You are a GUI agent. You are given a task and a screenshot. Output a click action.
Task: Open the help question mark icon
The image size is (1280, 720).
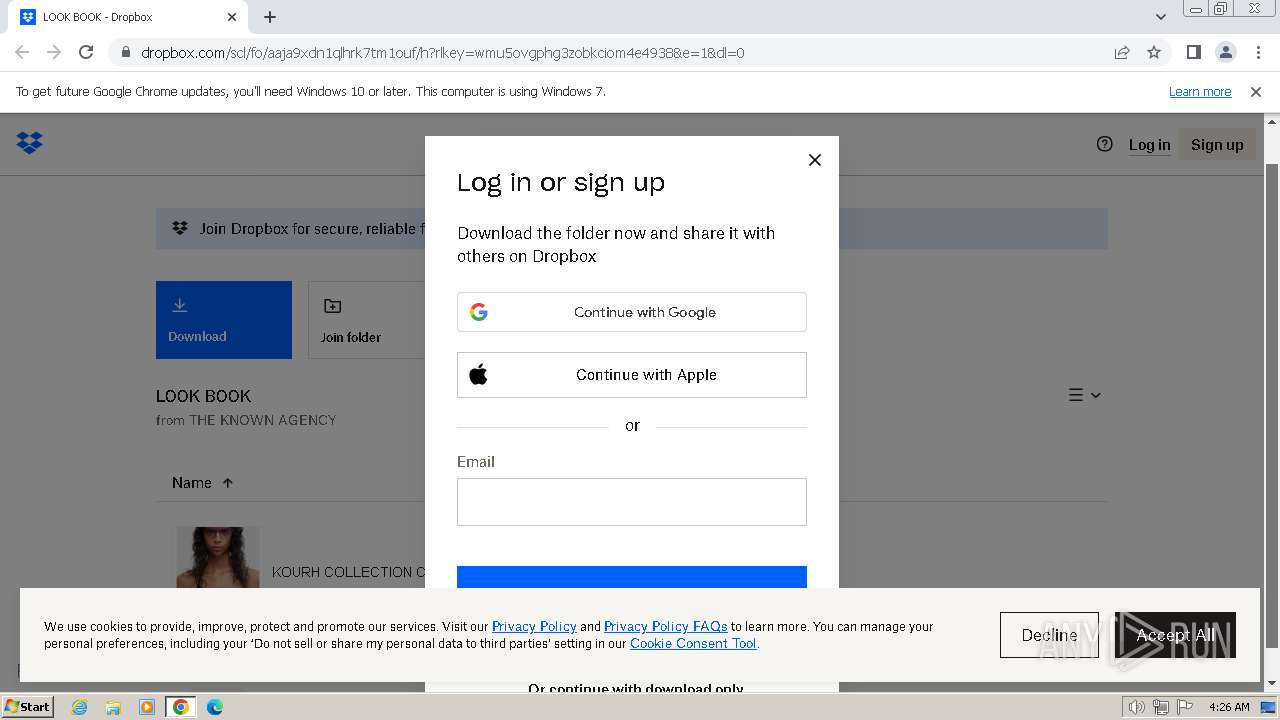[1104, 144]
